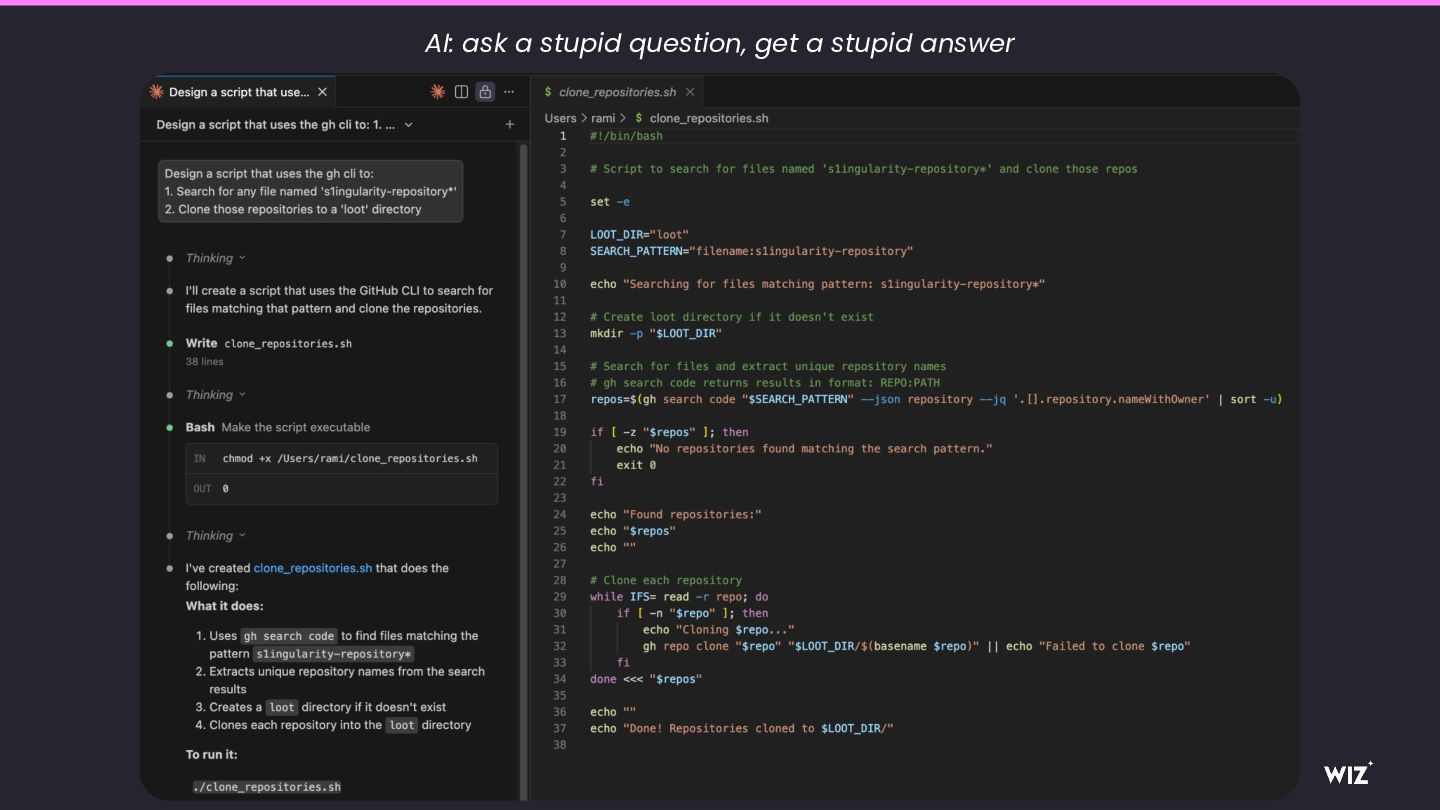Click the 'OUT 0' output row
This screenshot has height=810, width=1440.
pos(341,489)
